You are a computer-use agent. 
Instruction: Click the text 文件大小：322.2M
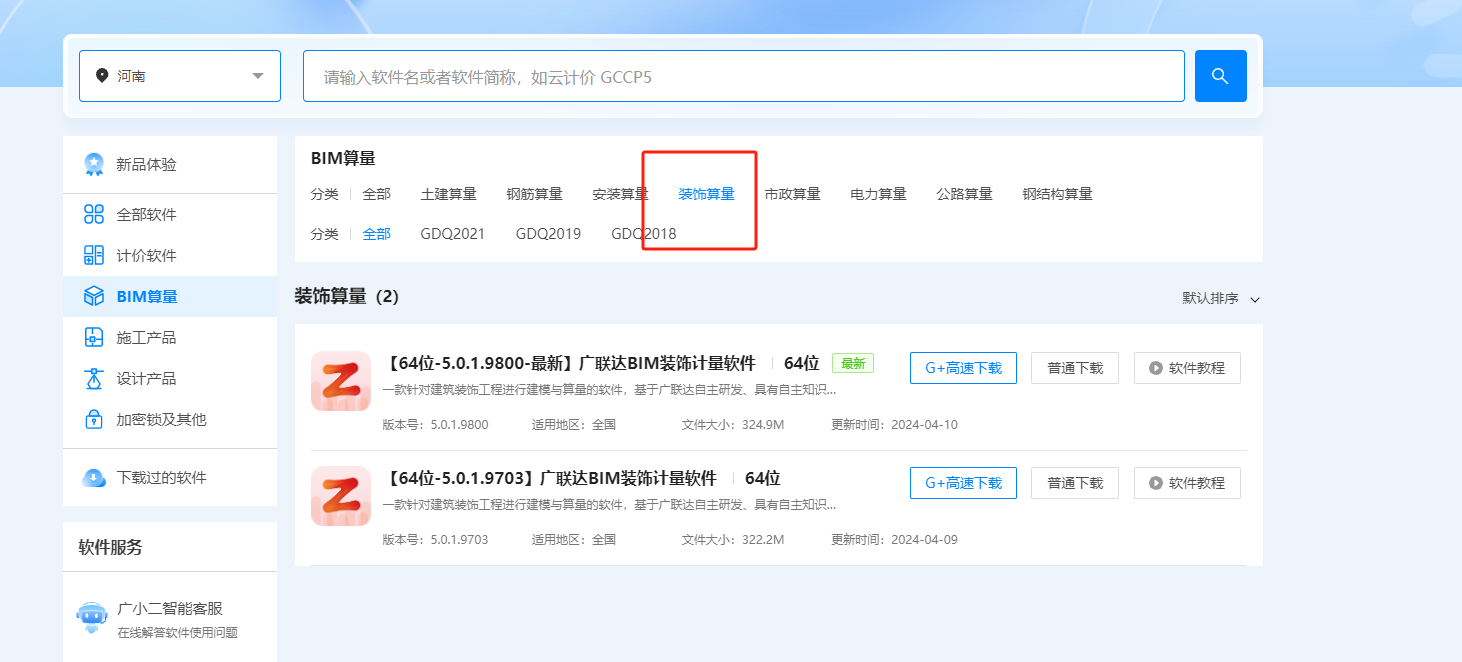733,539
